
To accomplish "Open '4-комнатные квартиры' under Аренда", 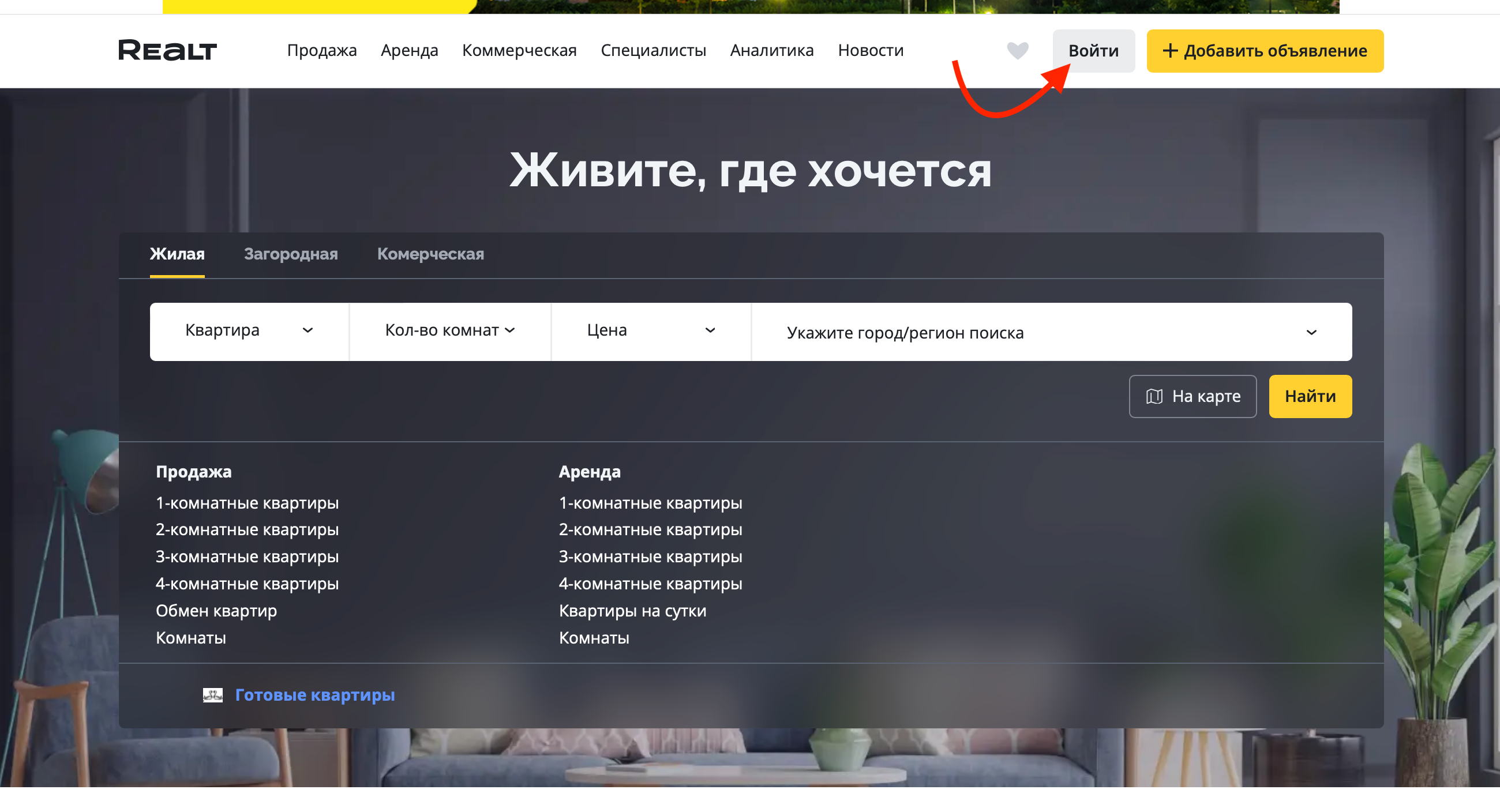I will coord(650,584).
